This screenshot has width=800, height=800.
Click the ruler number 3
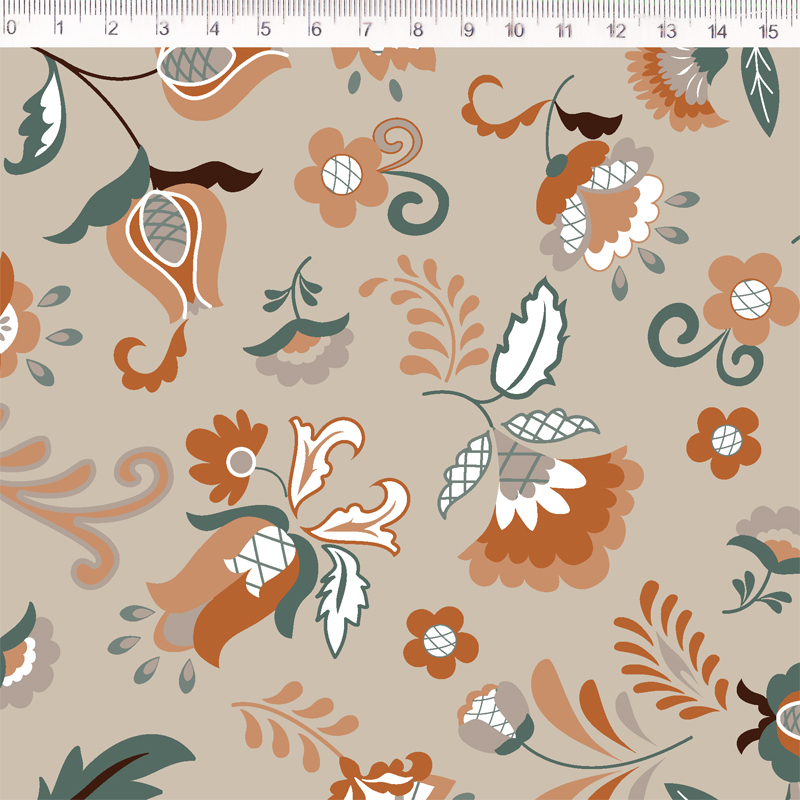click(x=163, y=29)
